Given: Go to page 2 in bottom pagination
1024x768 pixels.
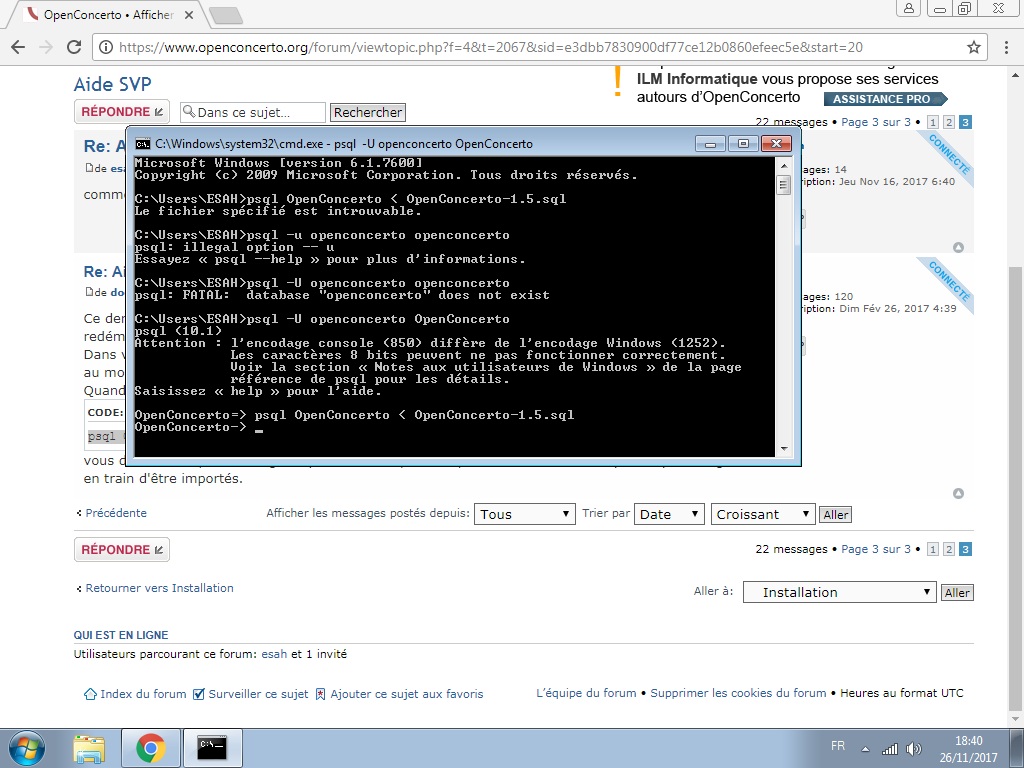Looking at the screenshot, I should 949,549.
